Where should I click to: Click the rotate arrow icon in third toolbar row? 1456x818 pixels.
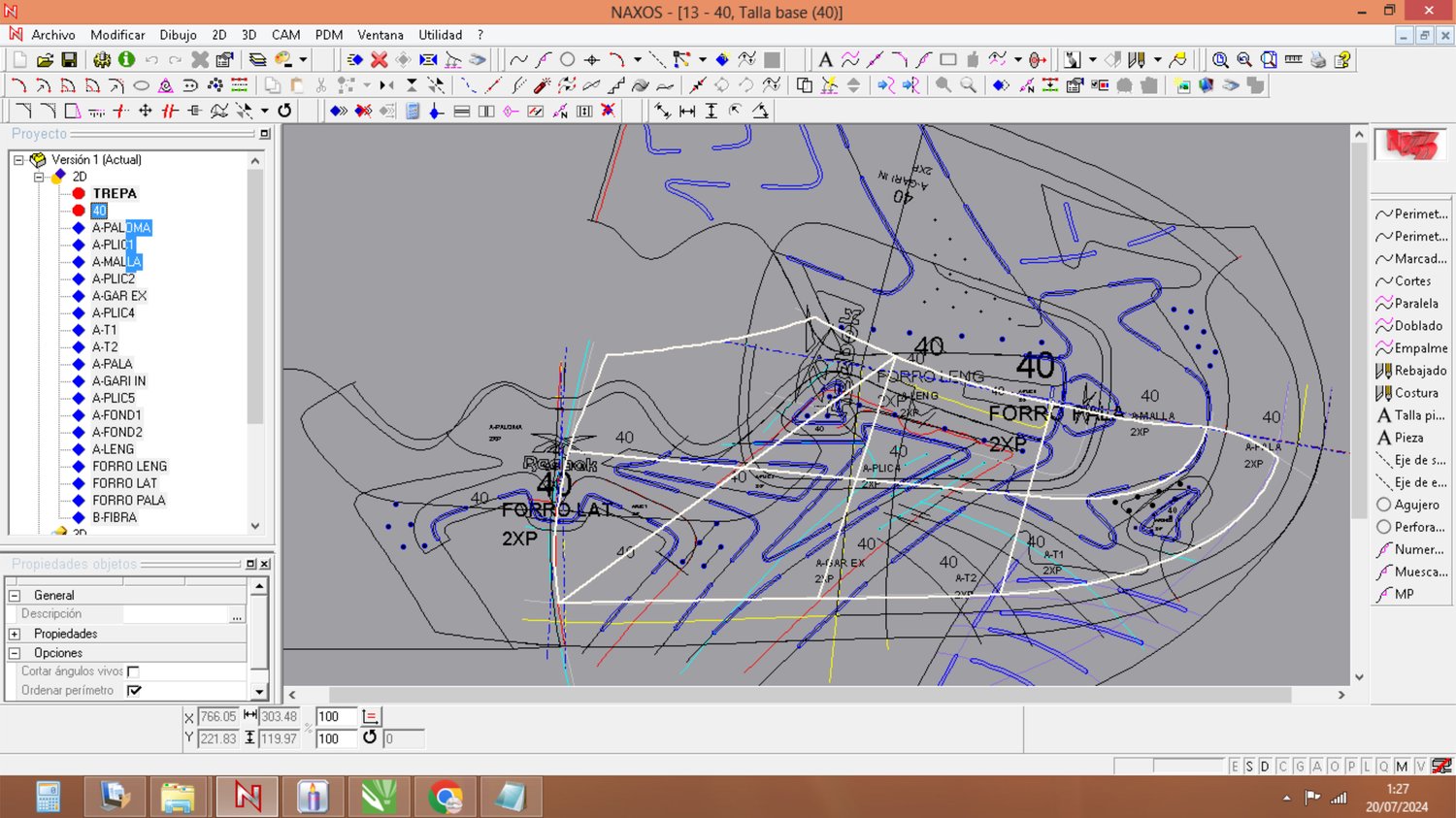click(284, 111)
